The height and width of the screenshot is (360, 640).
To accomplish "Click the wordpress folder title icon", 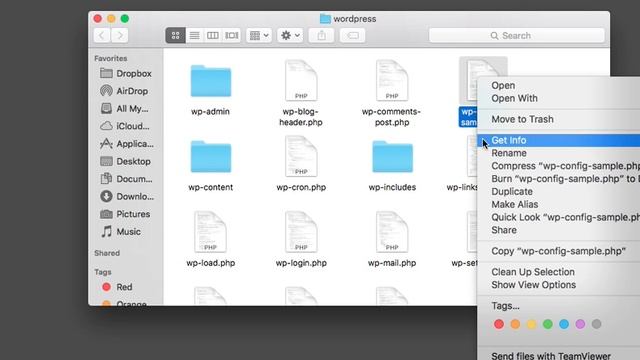I will (x=325, y=19).
